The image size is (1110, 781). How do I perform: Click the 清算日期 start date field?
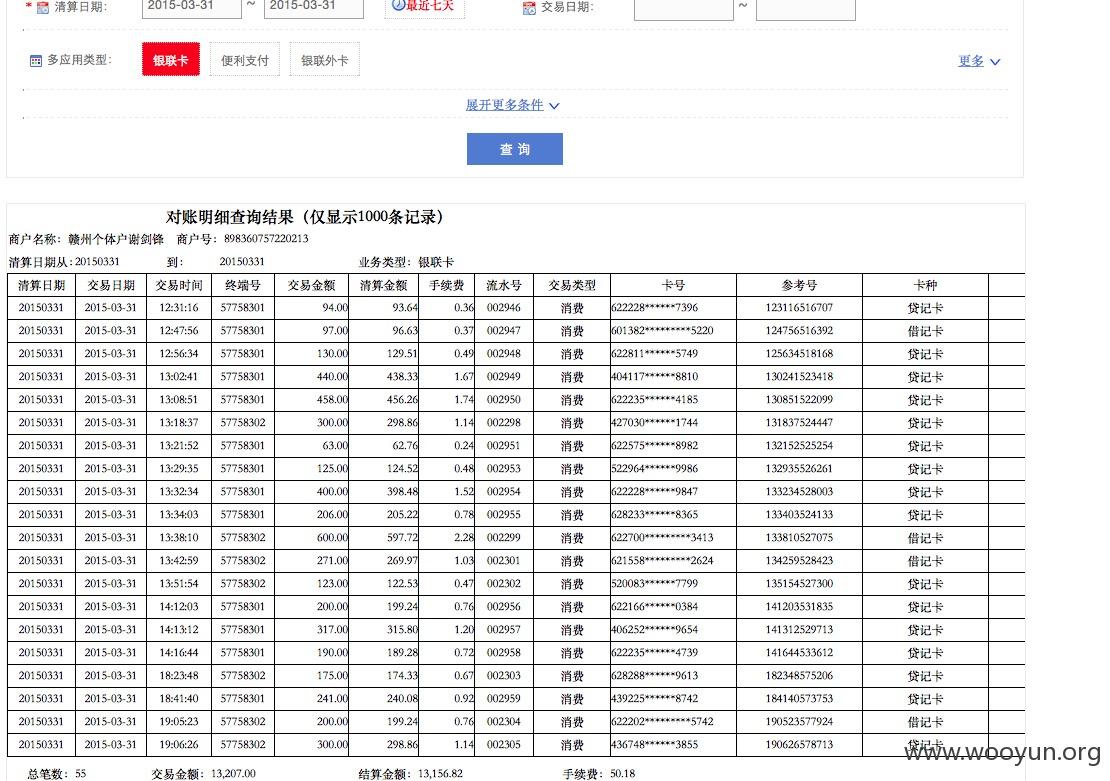pyautogui.click(x=192, y=7)
